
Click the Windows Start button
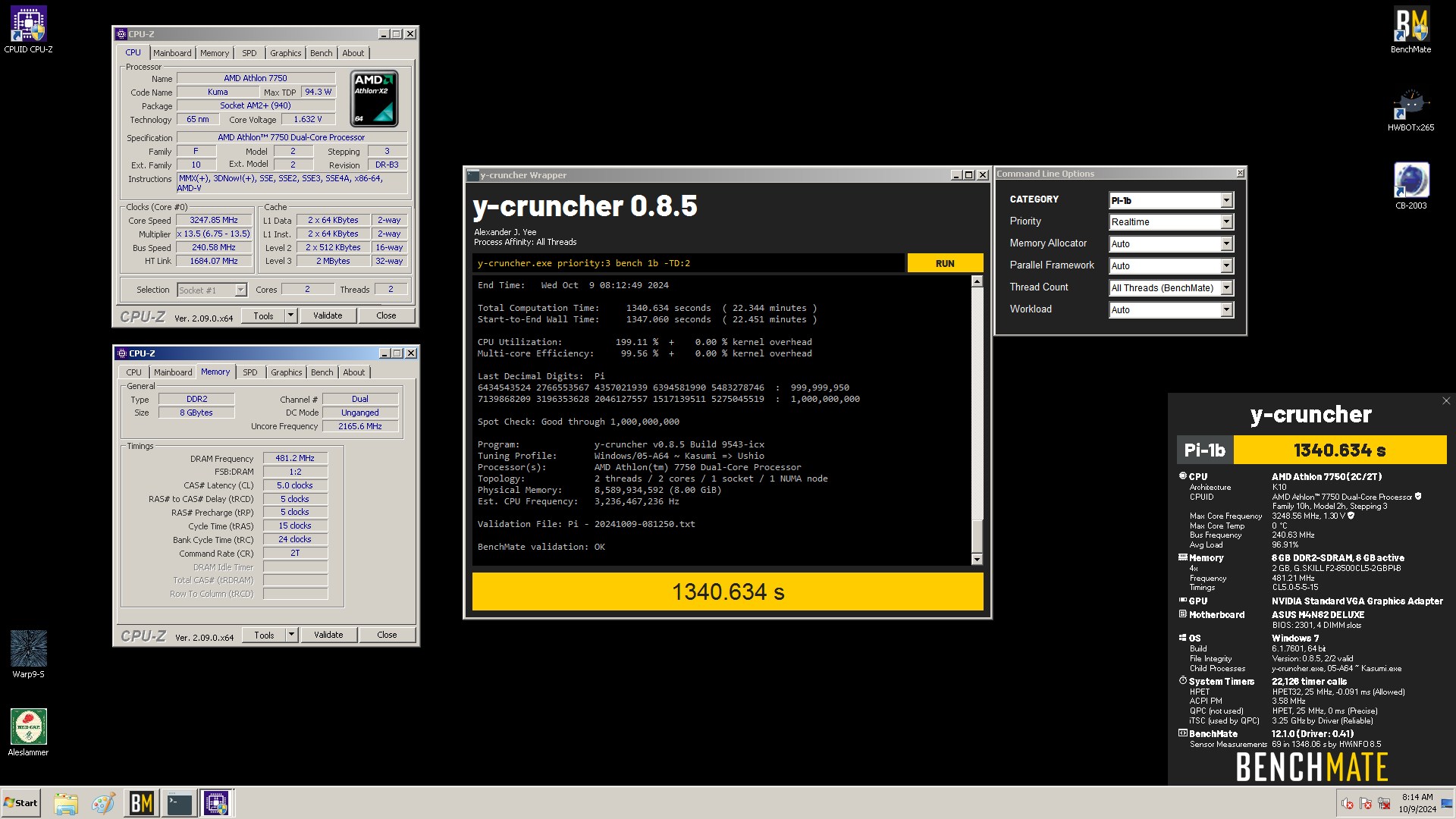click(20, 803)
